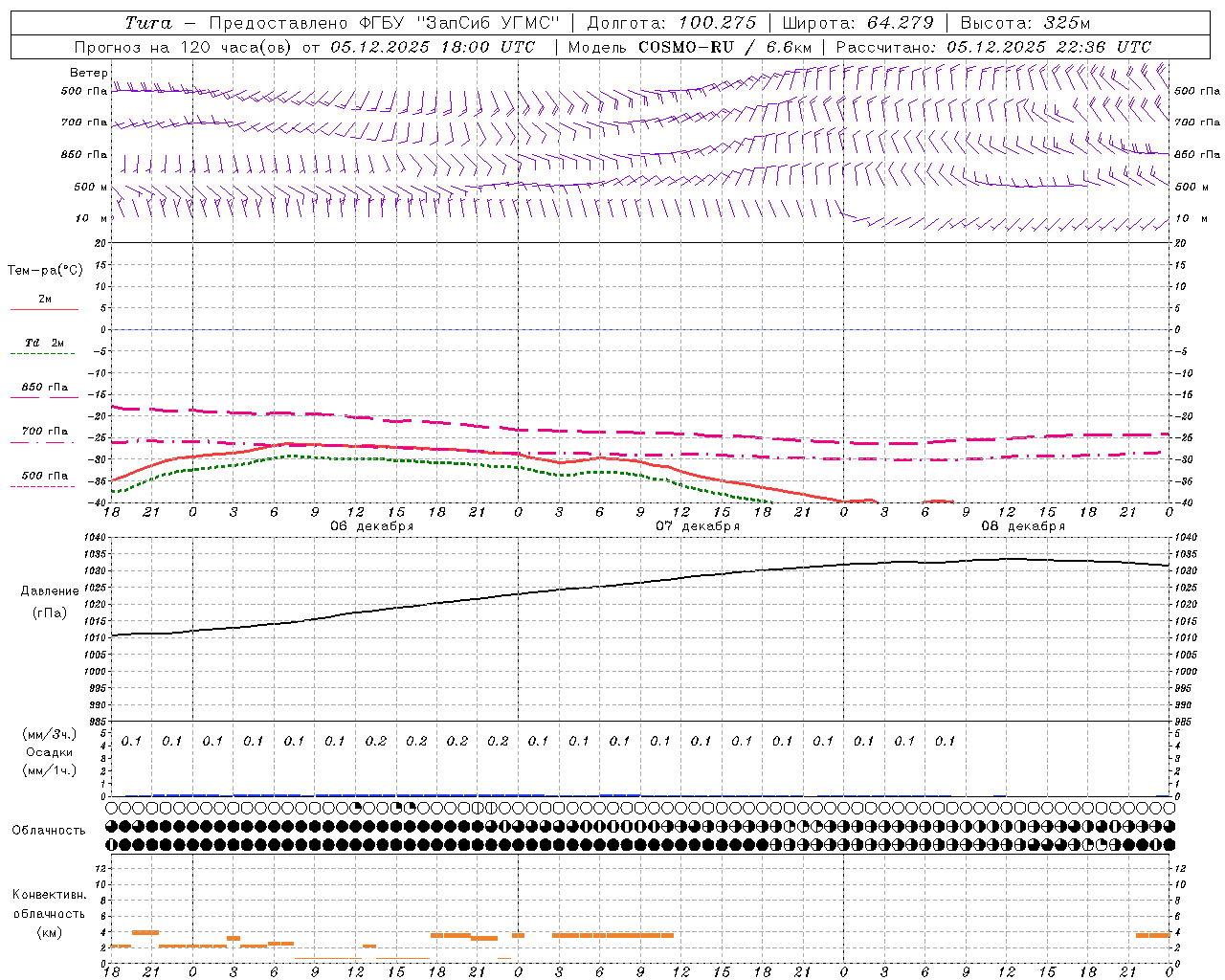Image resolution: width=1225 pixels, height=980 pixels.
Task: Click the "(мм/3ч.)" precipitation unit label
Action: tap(50, 734)
